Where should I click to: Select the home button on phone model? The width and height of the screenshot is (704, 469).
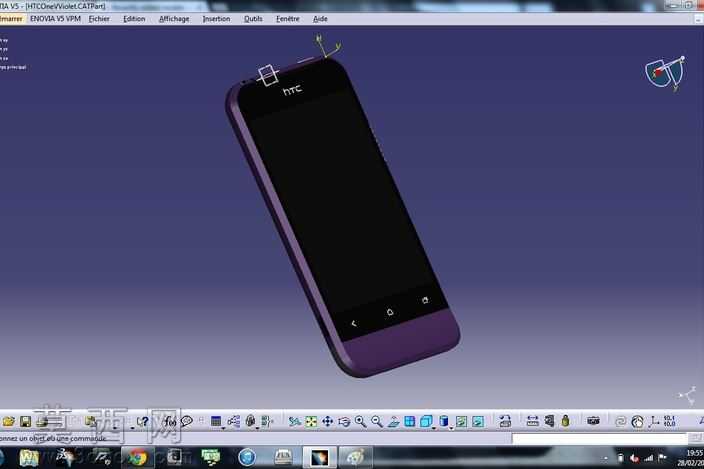click(x=390, y=311)
